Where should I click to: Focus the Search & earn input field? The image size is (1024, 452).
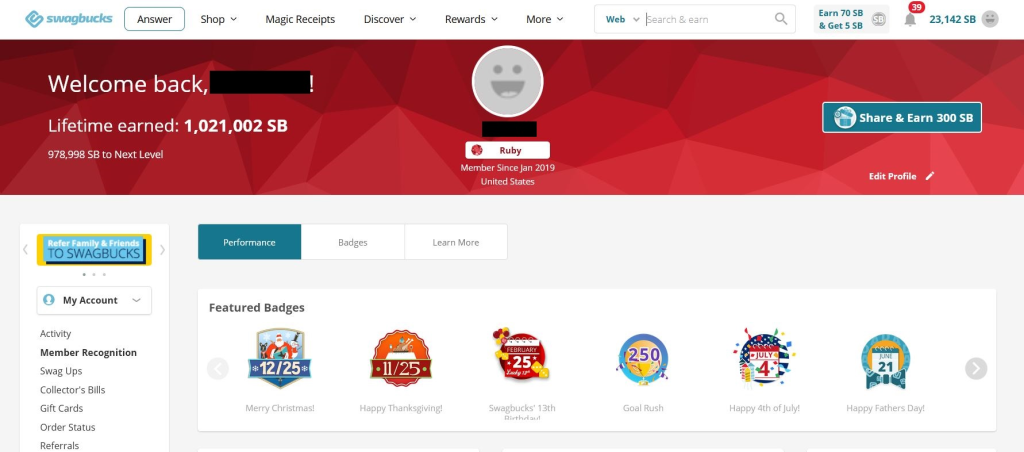tap(708, 19)
